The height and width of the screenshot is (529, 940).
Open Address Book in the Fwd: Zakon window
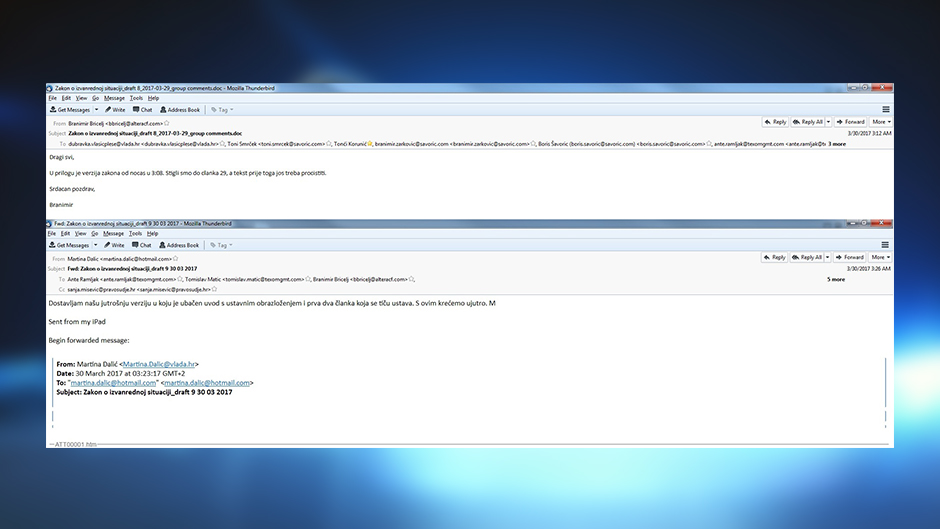[x=180, y=245]
